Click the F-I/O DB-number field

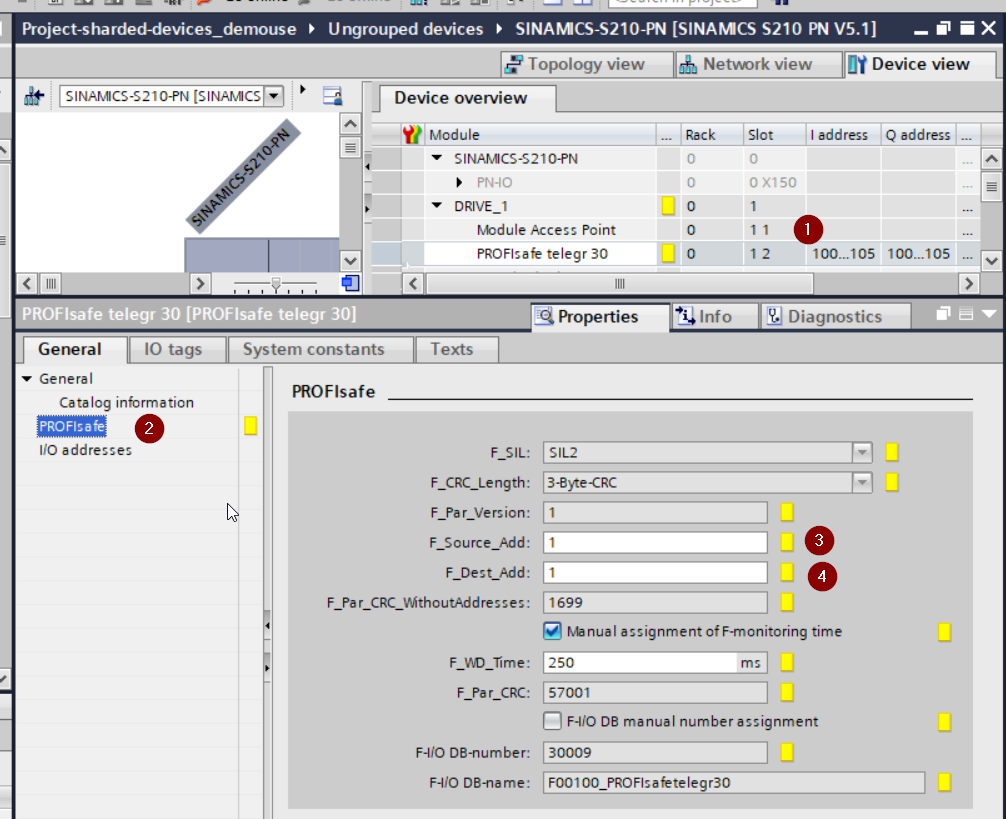[655, 752]
